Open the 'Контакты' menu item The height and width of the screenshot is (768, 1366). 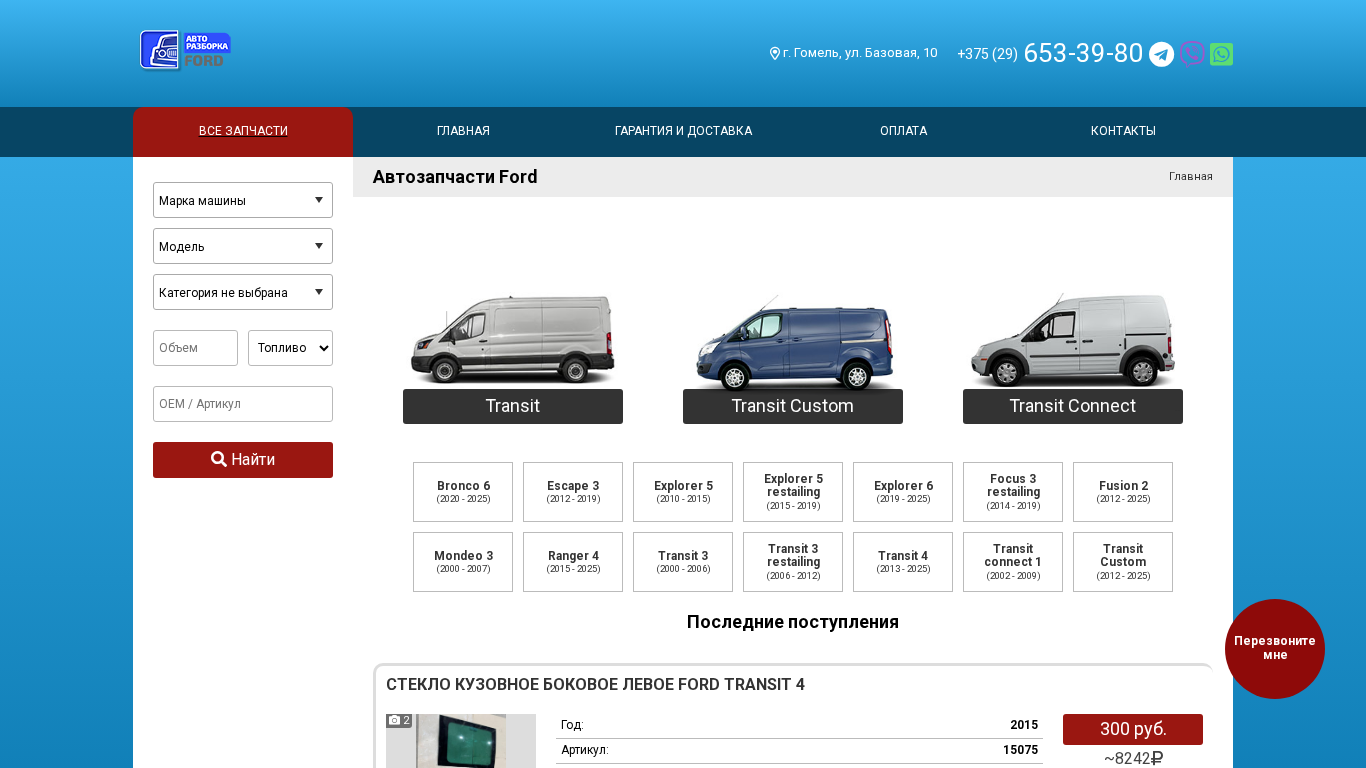click(x=1123, y=131)
